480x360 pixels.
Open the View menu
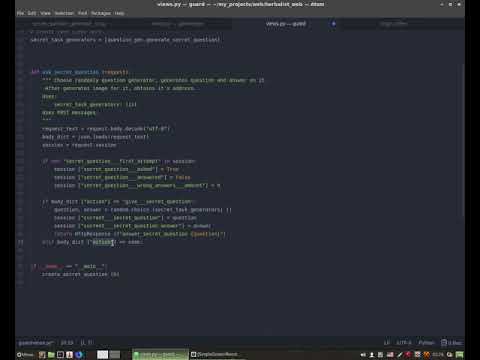click(x=45, y=13)
